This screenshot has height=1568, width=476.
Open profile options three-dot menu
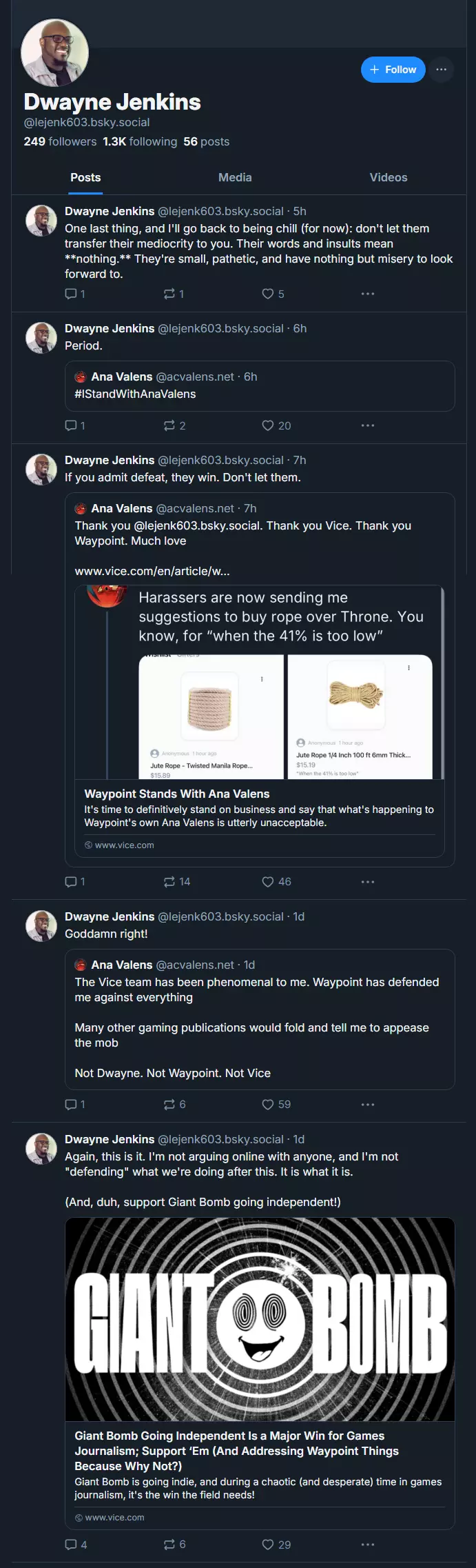(x=442, y=70)
